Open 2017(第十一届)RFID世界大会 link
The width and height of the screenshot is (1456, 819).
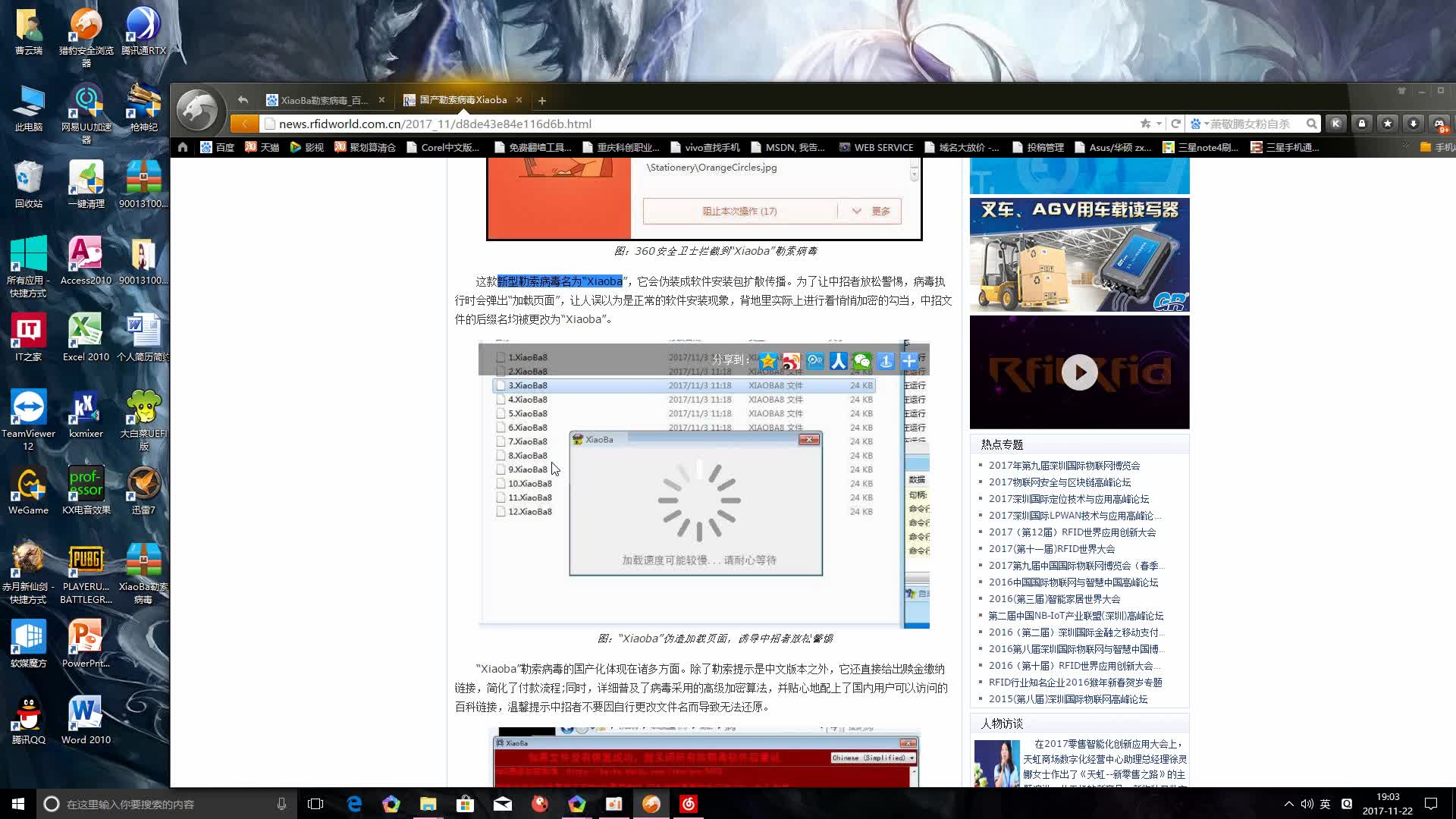(x=1052, y=549)
